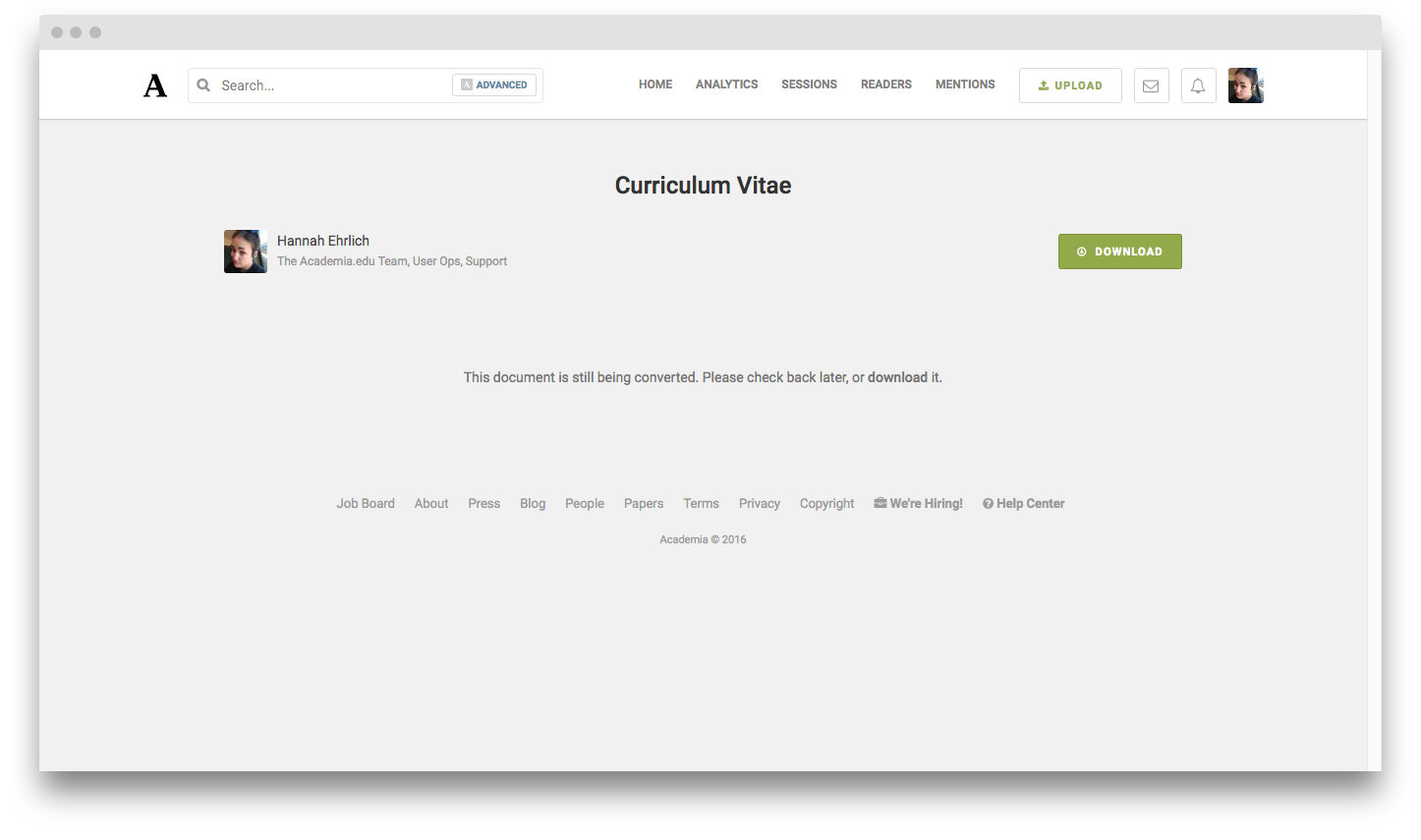Click the 'download it' link in the message
Screen dimensions: 1421x840
pyautogui.click(x=899, y=377)
